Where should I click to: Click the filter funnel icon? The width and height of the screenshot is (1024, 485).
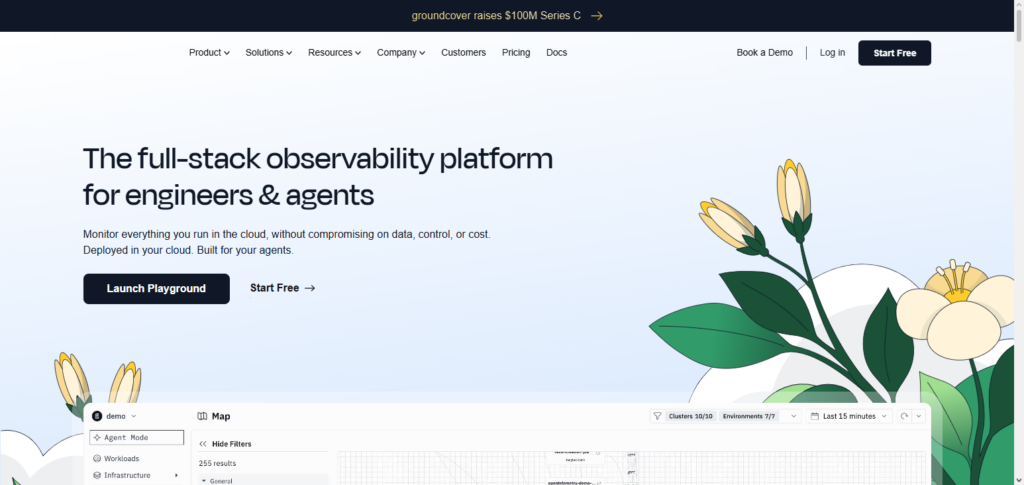(x=658, y=416)
